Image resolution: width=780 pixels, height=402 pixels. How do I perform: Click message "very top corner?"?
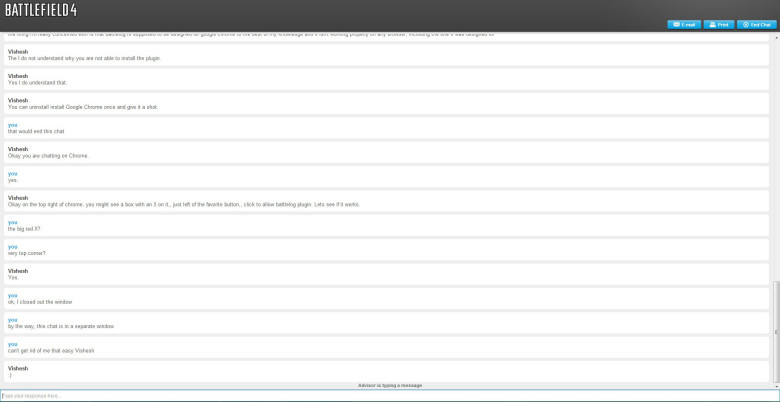pyautogui.click(x=387, y=250)
